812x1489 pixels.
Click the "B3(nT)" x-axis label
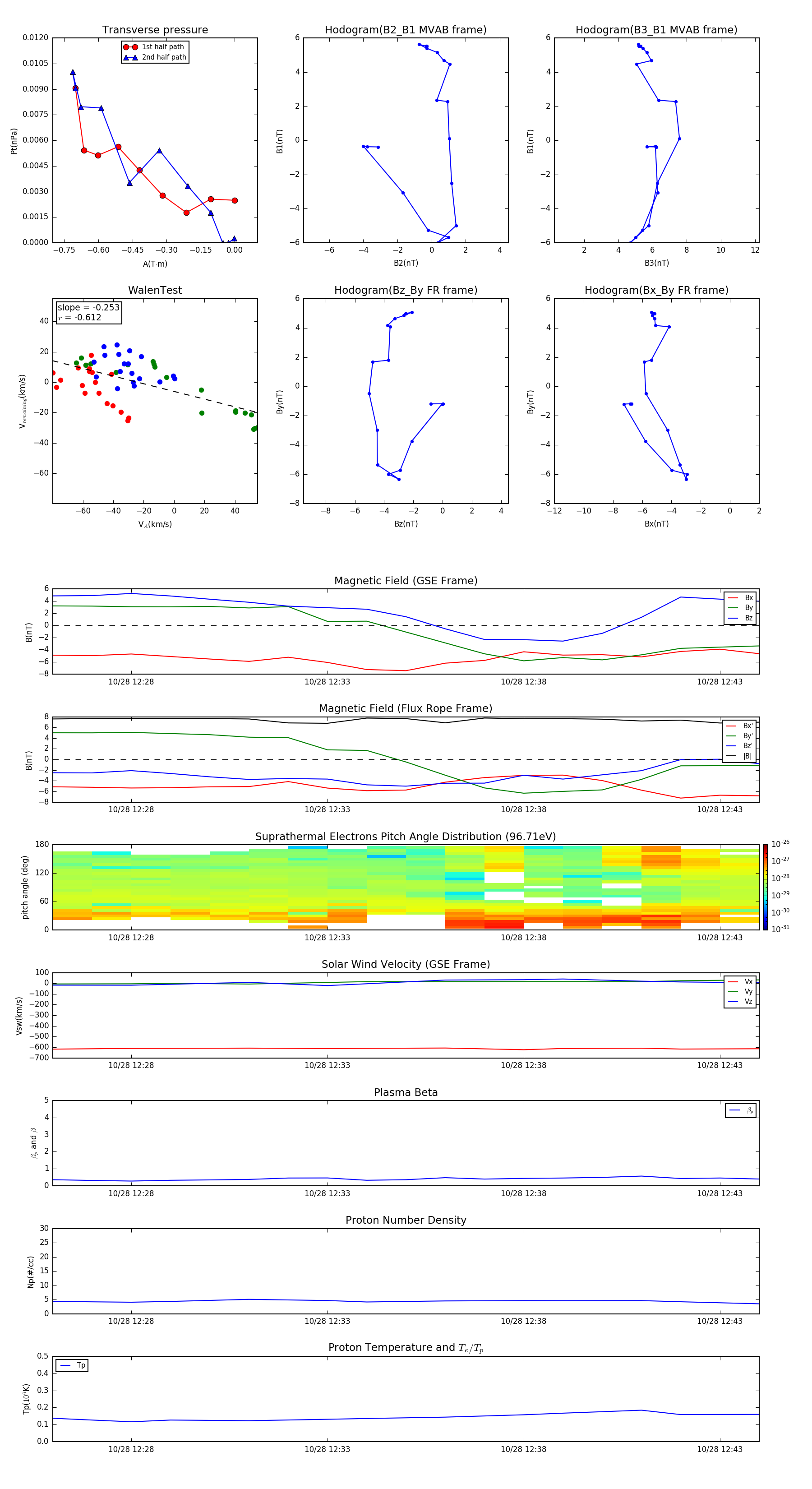point(656,263)
